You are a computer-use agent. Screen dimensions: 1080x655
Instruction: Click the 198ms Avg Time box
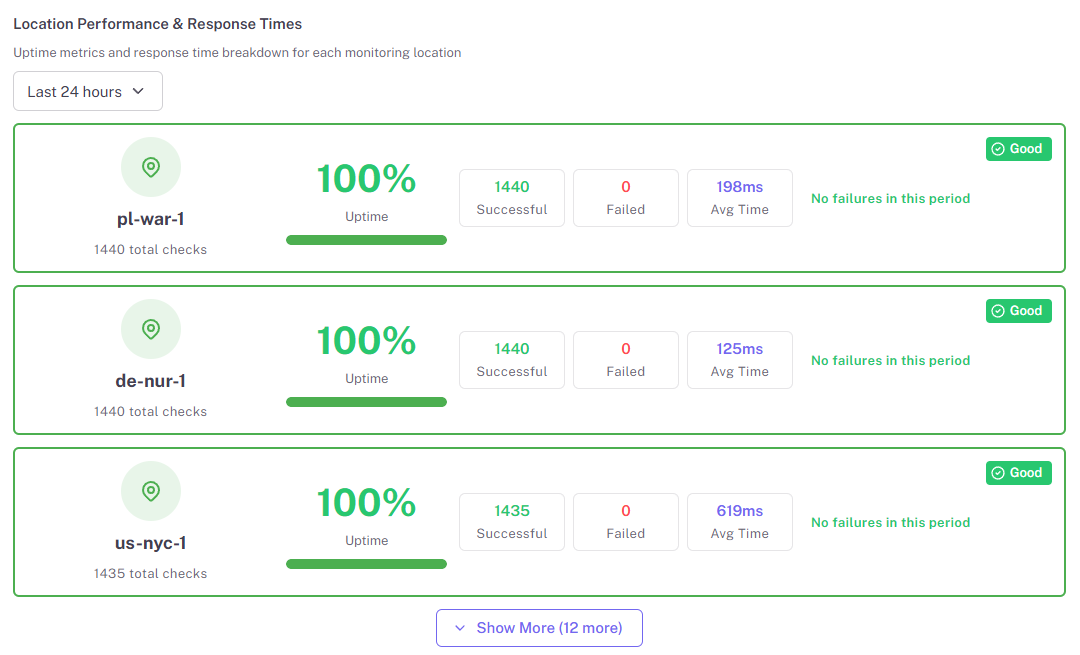click(740, 198)
